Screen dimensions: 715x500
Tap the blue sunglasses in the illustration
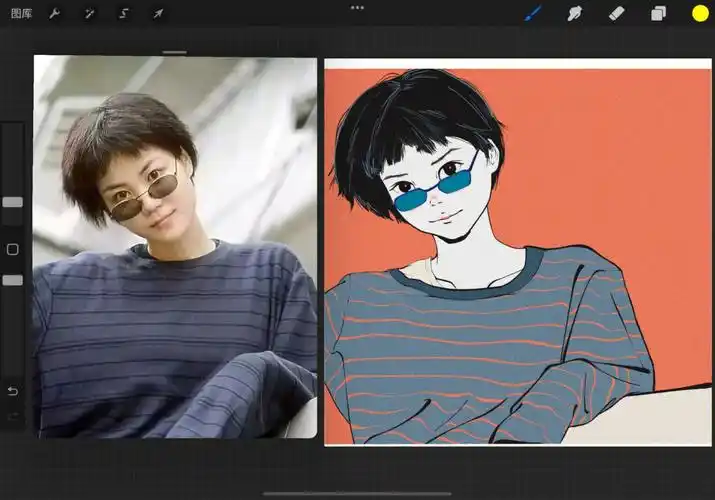pos(432,189)
